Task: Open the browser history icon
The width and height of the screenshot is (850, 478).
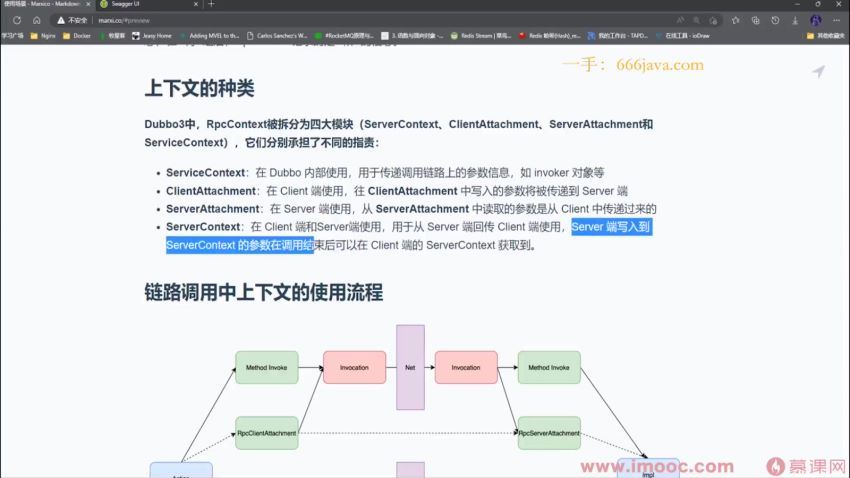Action: click(x=775, y=20)
